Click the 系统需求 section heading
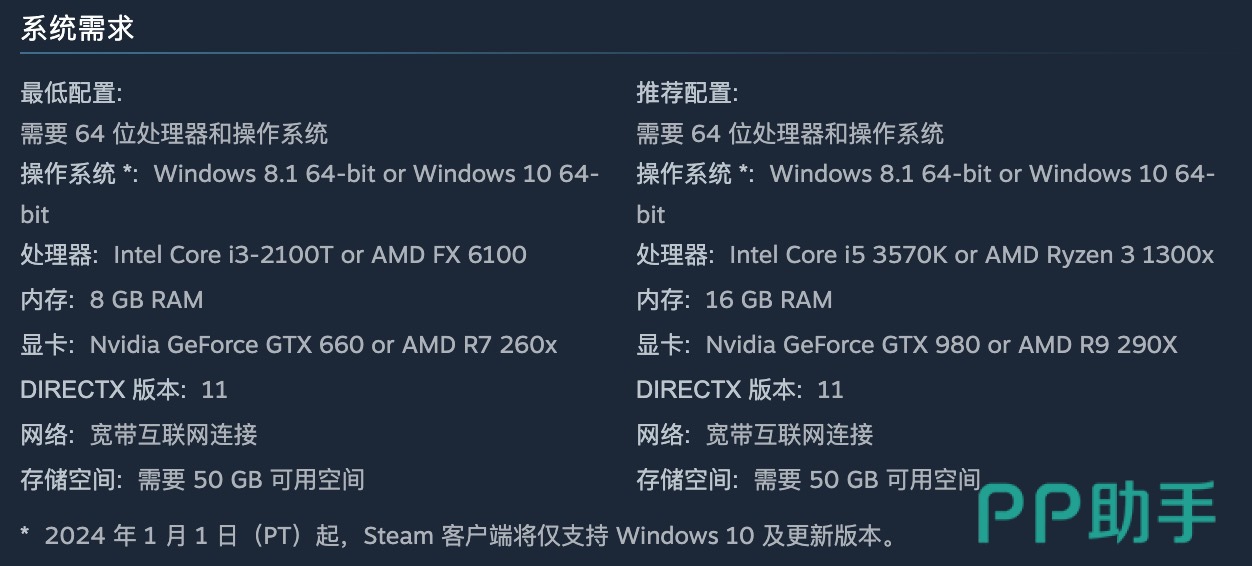 coord(77,29)
